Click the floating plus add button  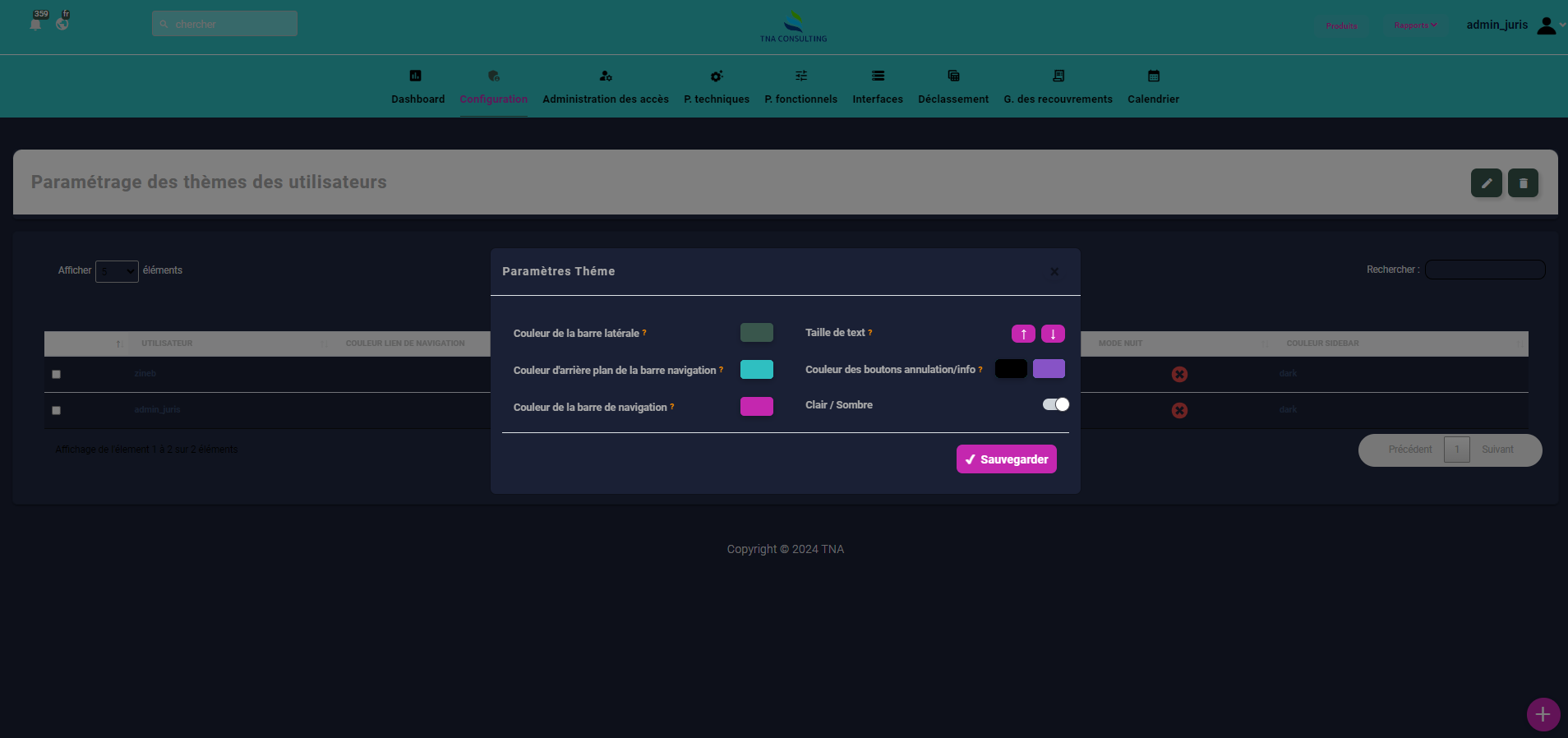click(1543, 714)
